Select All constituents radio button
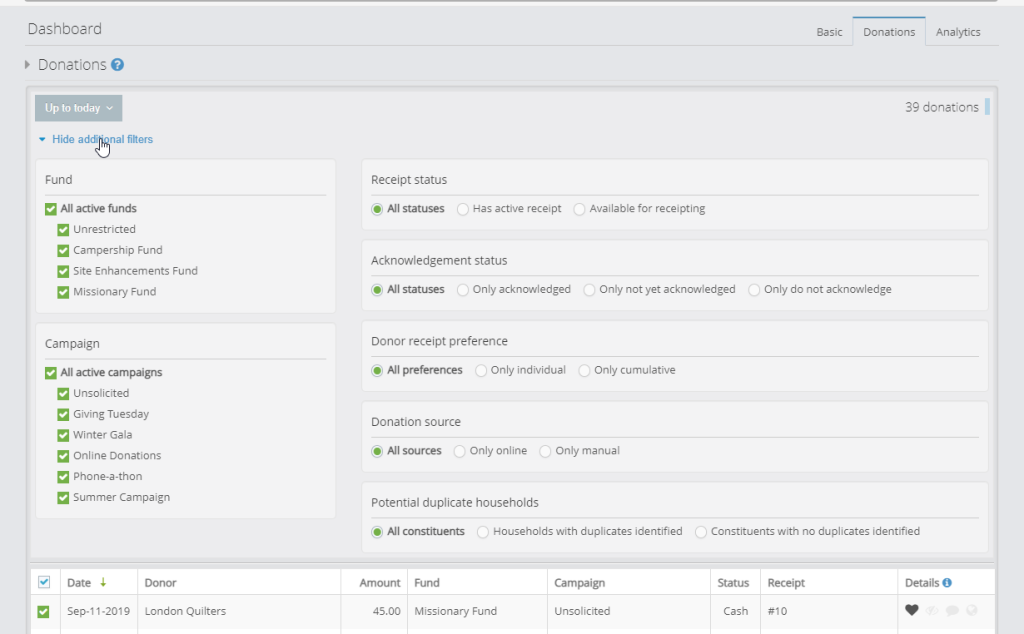This screenshot has width=1024, height=634. coord(377,532)
